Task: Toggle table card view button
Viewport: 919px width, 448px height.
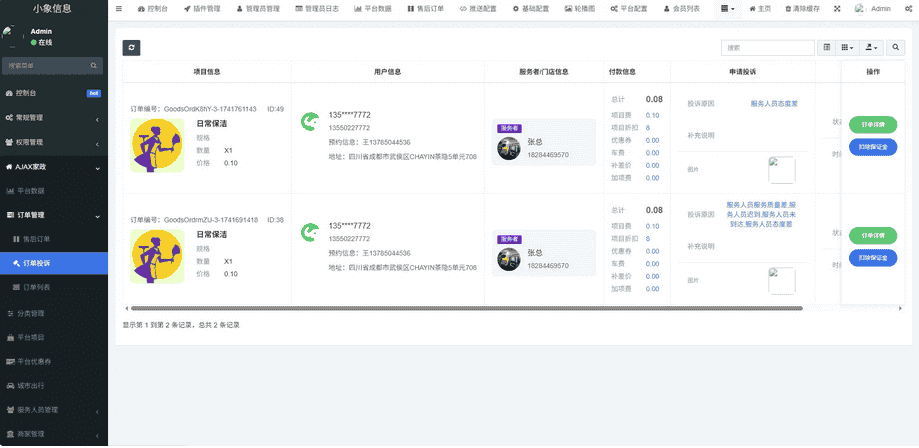Action: [x=826, y=47]
